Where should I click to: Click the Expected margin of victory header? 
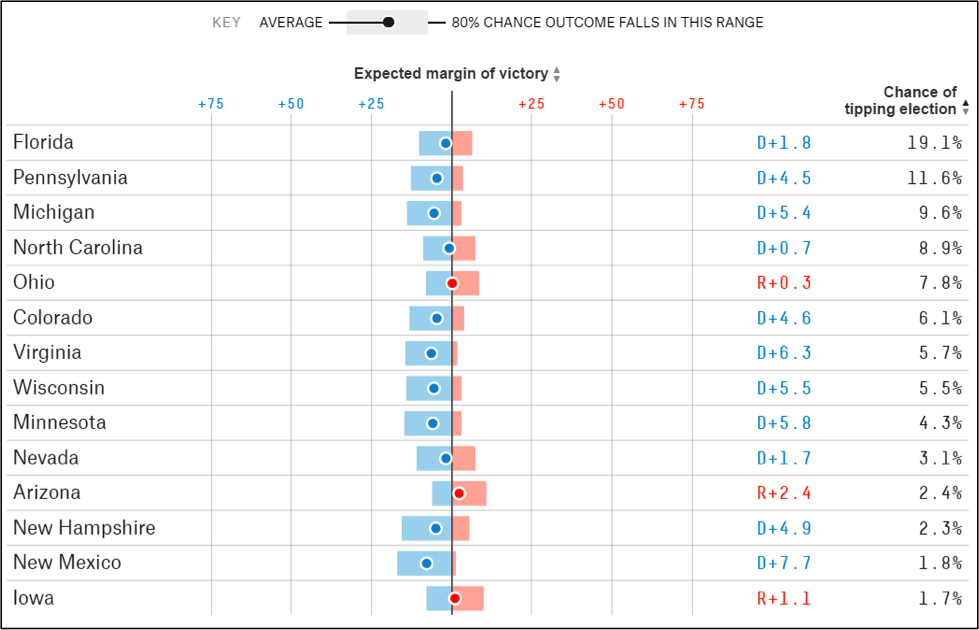click(450, 74)
